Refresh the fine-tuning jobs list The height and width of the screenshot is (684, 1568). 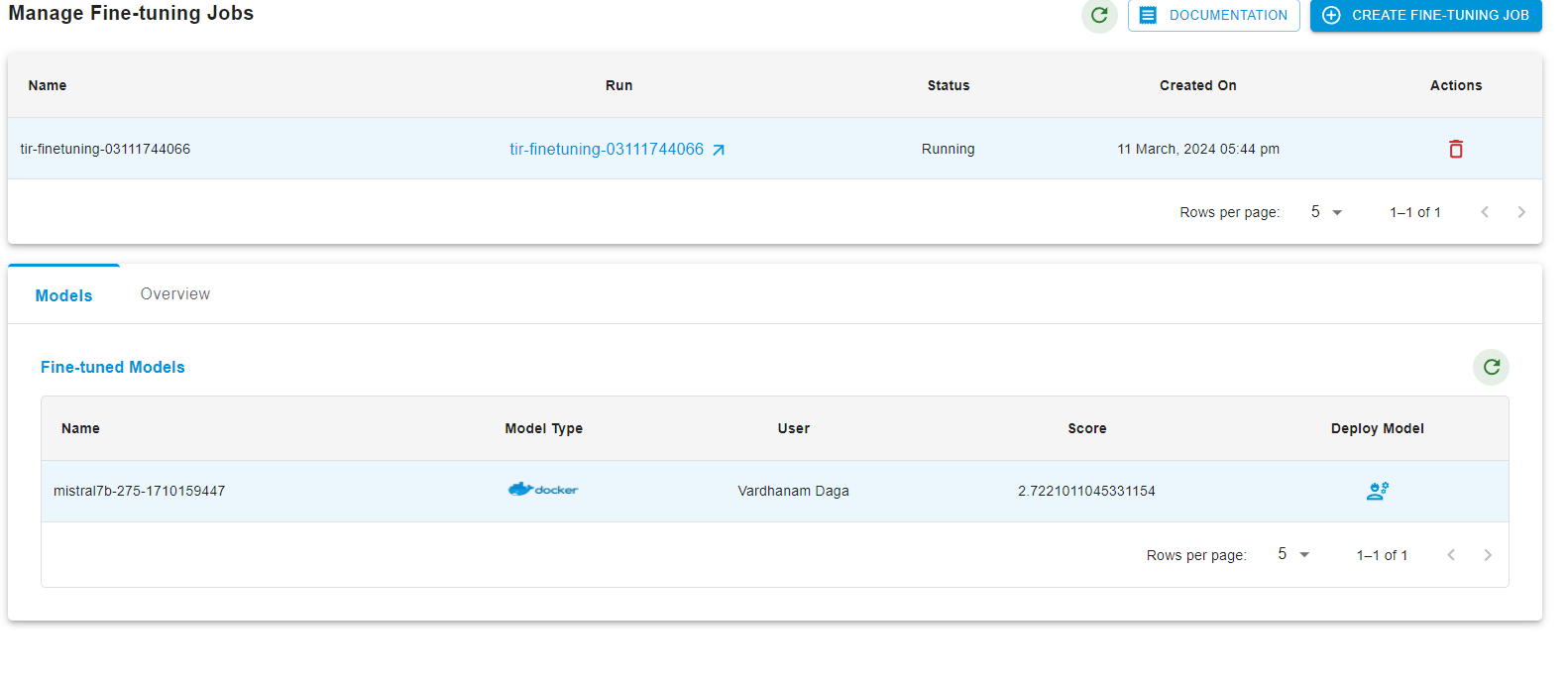click(x=1099, y=15)
